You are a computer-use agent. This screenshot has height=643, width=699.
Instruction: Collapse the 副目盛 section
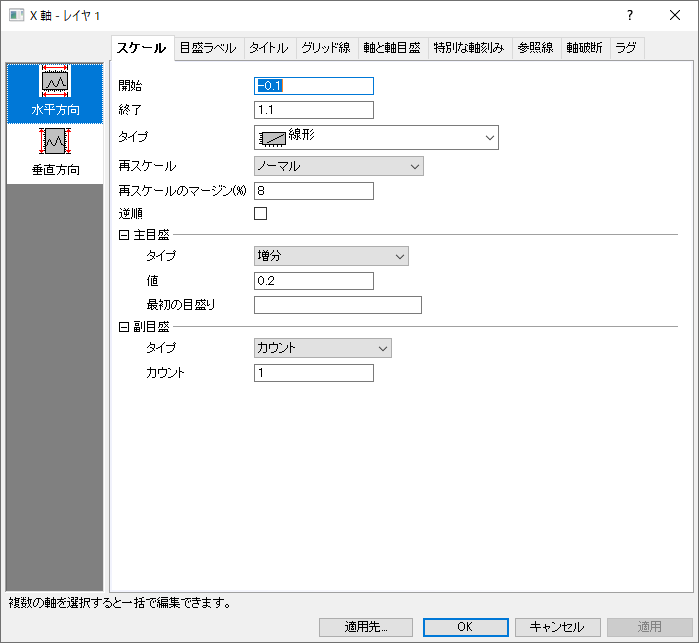123,327
